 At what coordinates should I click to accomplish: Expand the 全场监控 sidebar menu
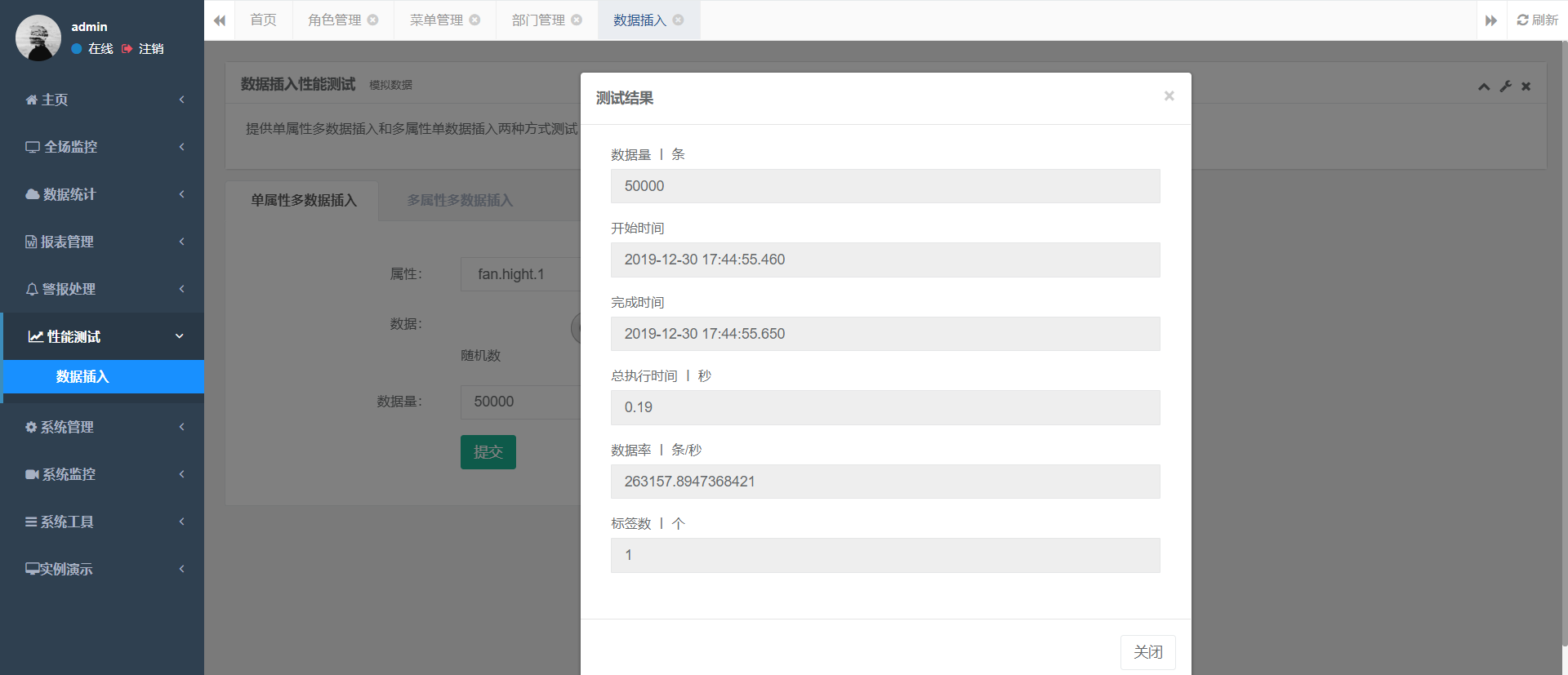pos(102,147)
